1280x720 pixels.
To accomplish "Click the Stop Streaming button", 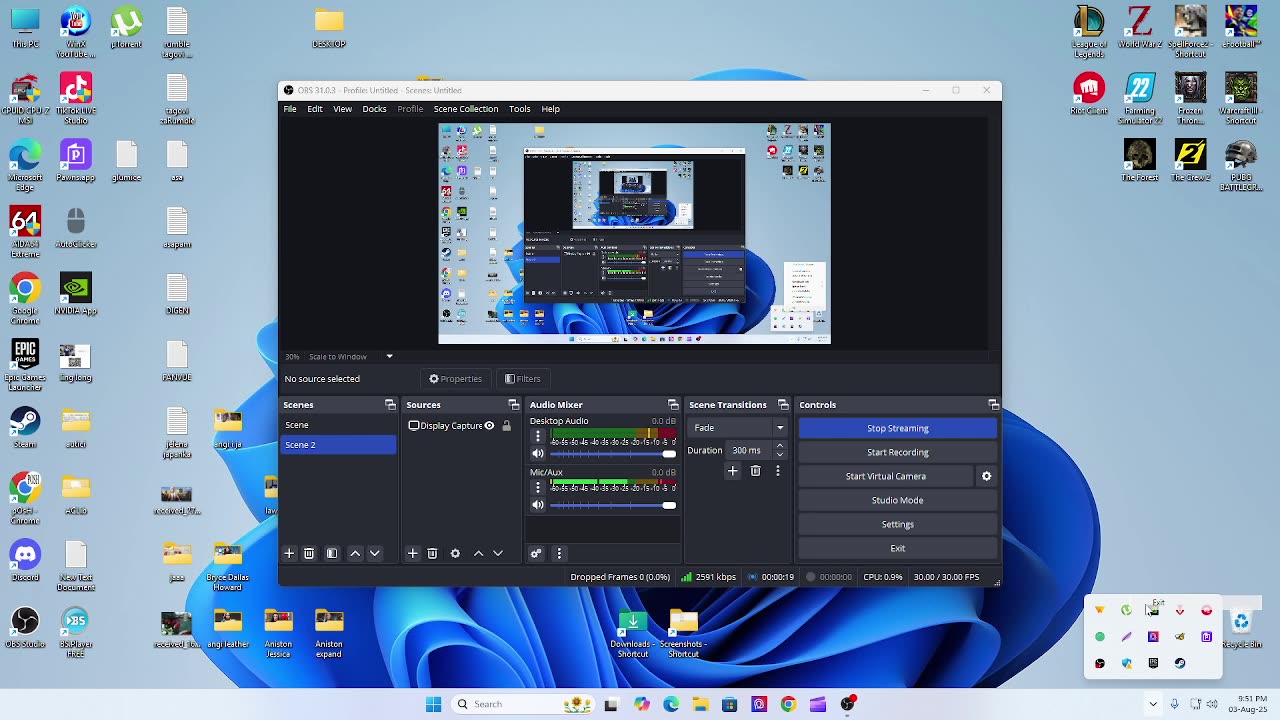I will tap(897, 428).
